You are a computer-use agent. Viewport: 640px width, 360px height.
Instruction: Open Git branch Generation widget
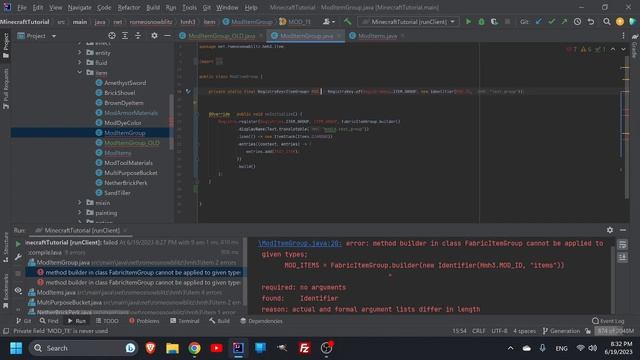(561, 331)
